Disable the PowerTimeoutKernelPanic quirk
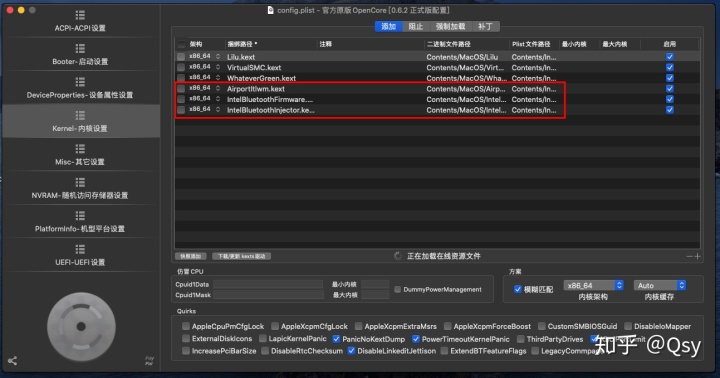720x378 pixels. (x=416, y=339)
